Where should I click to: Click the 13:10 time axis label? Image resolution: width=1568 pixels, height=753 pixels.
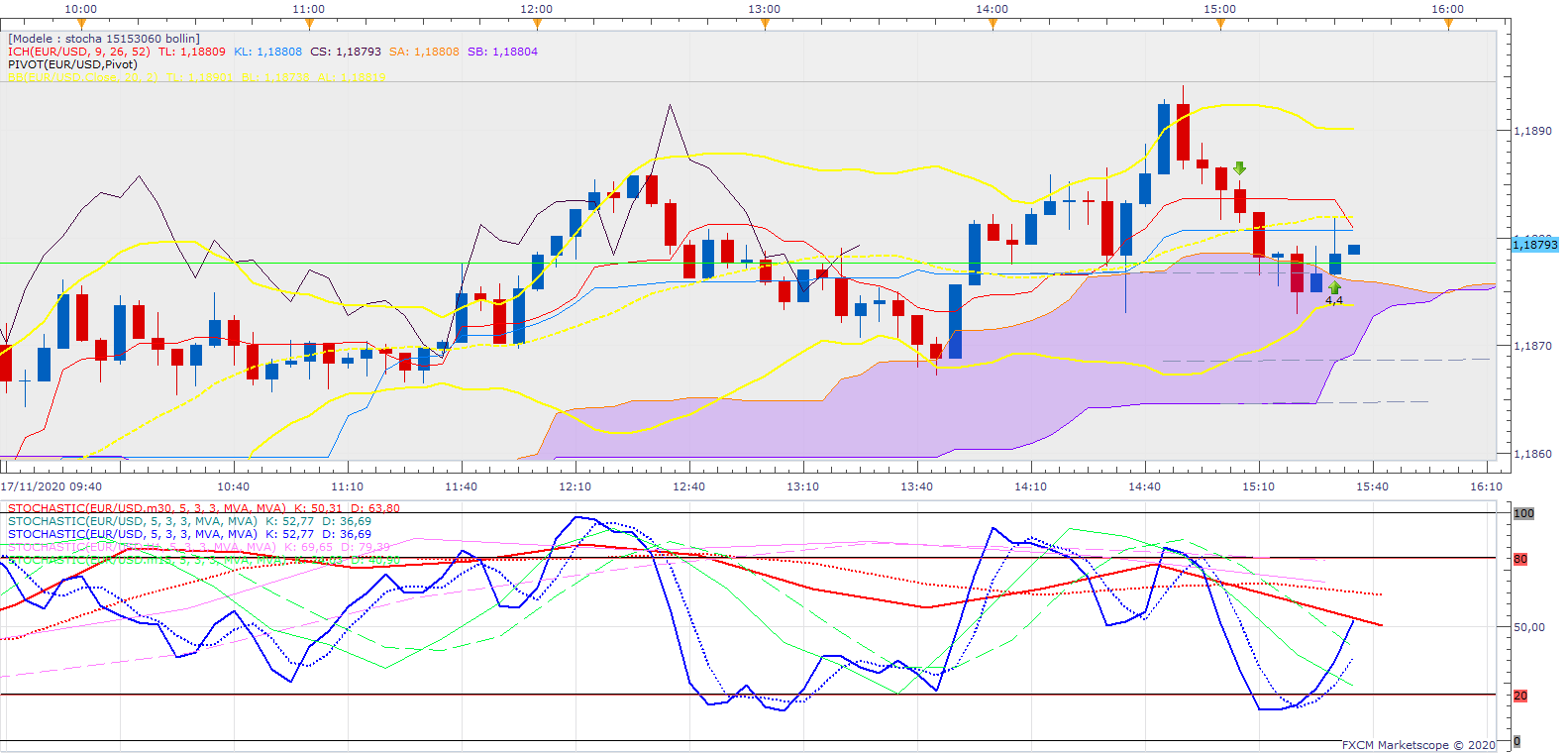(803, 486)
